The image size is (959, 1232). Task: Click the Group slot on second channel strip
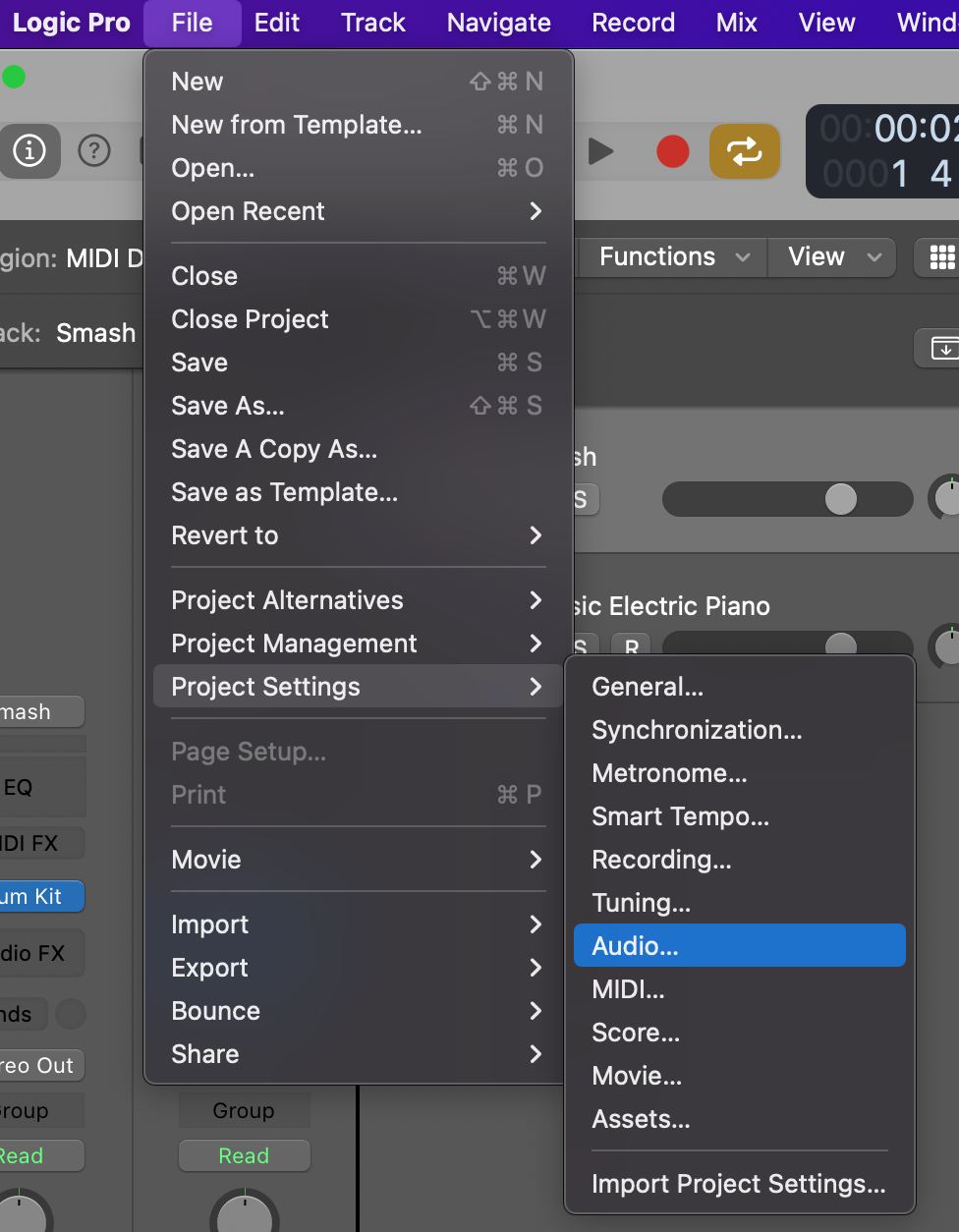click(x=244, y=1110)
